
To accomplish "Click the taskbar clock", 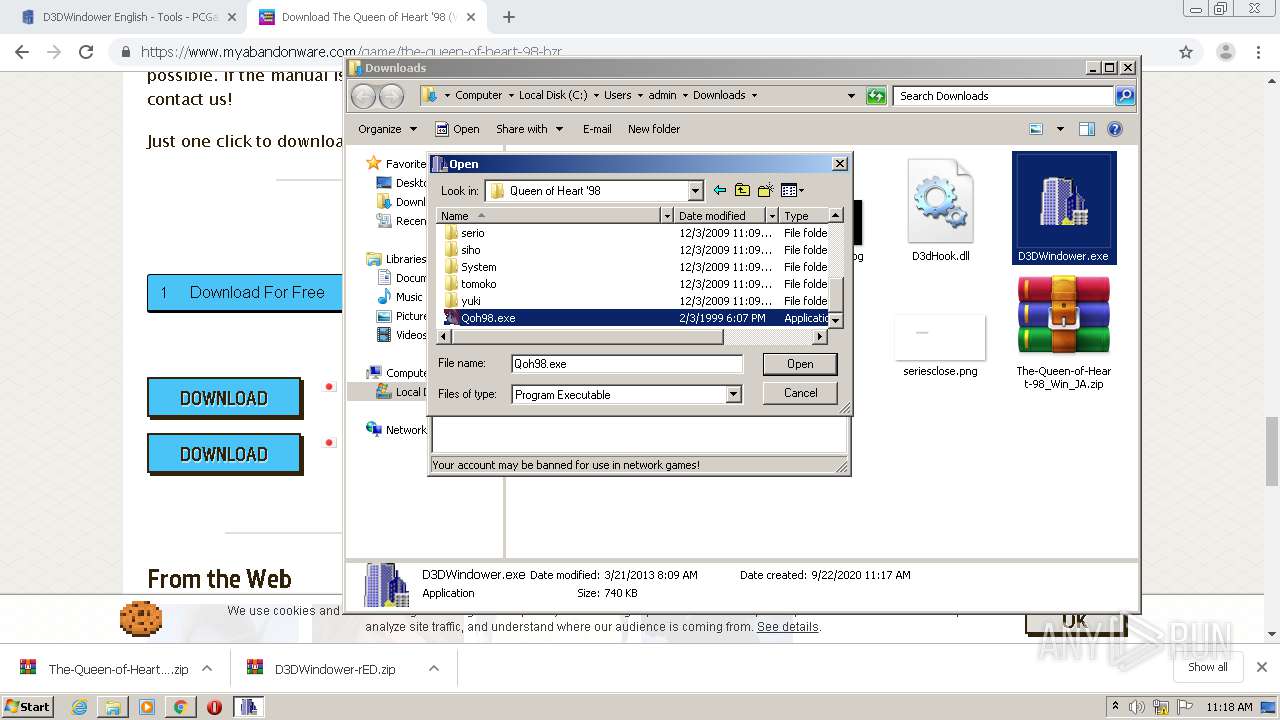I will coord(1229,707).
